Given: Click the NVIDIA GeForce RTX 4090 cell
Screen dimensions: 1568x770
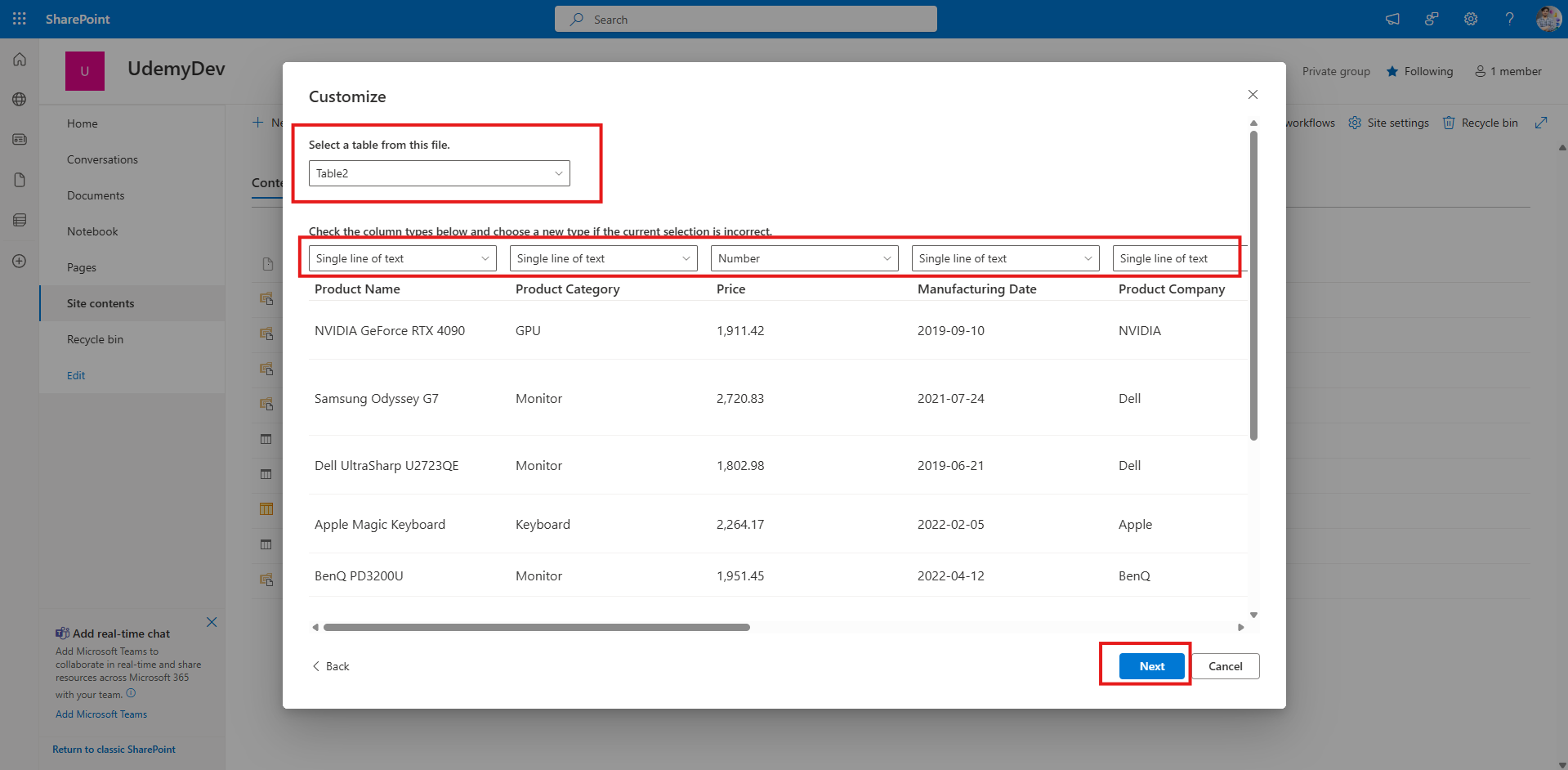Looking at the screenshot, I should (x=390, y=331).
